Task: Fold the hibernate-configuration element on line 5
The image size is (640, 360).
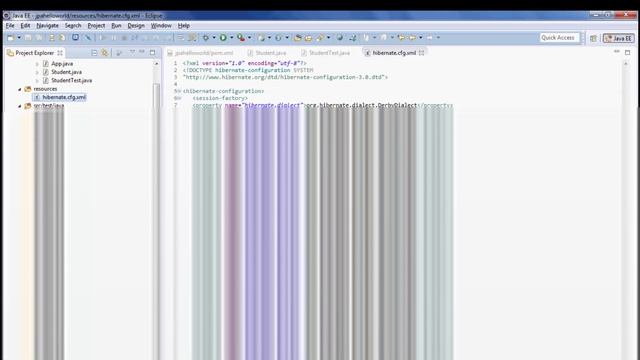Action: tap(179, 91)
